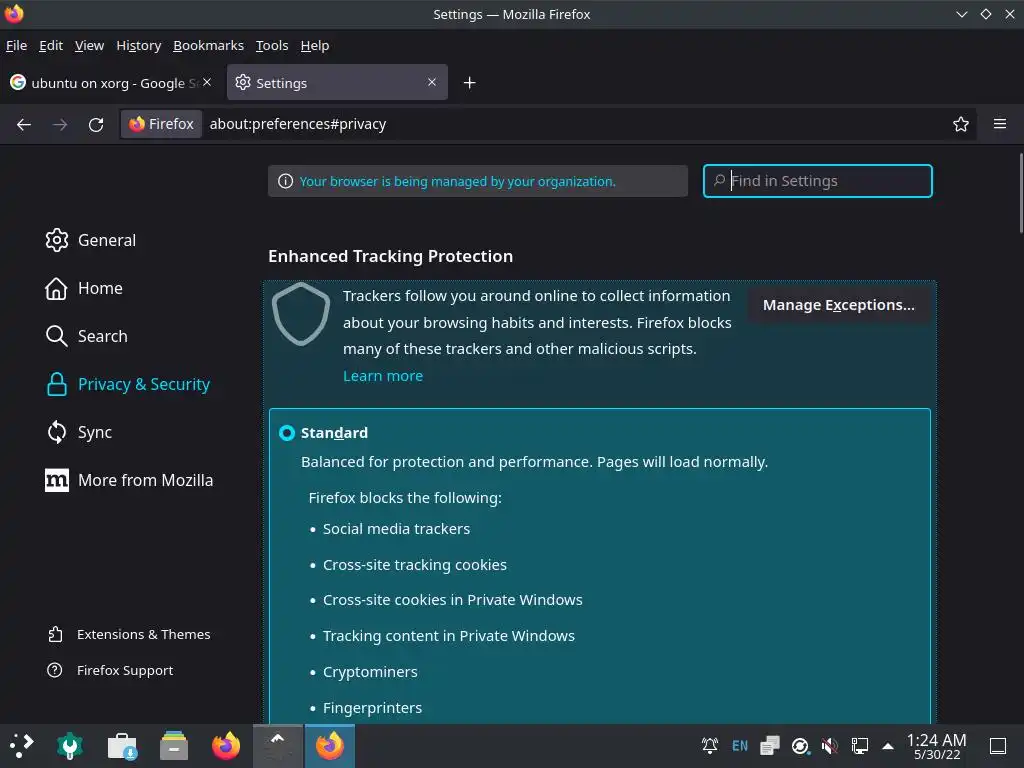Bookmark this page with the star icon
This screenshot has width=1024, height=768.
click(960, 124)
